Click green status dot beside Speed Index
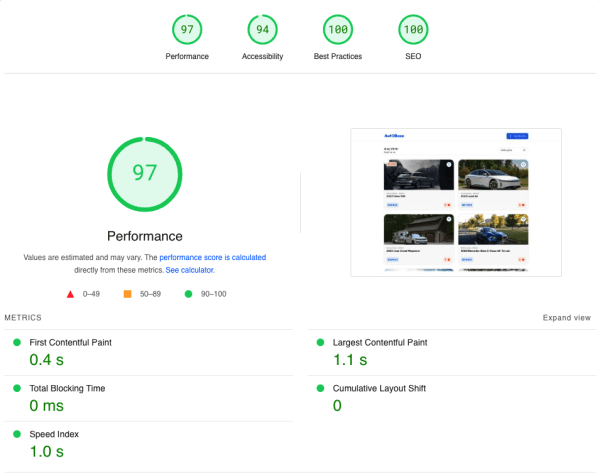The width and height of the screenshot is (600, 473). (17, 434)
